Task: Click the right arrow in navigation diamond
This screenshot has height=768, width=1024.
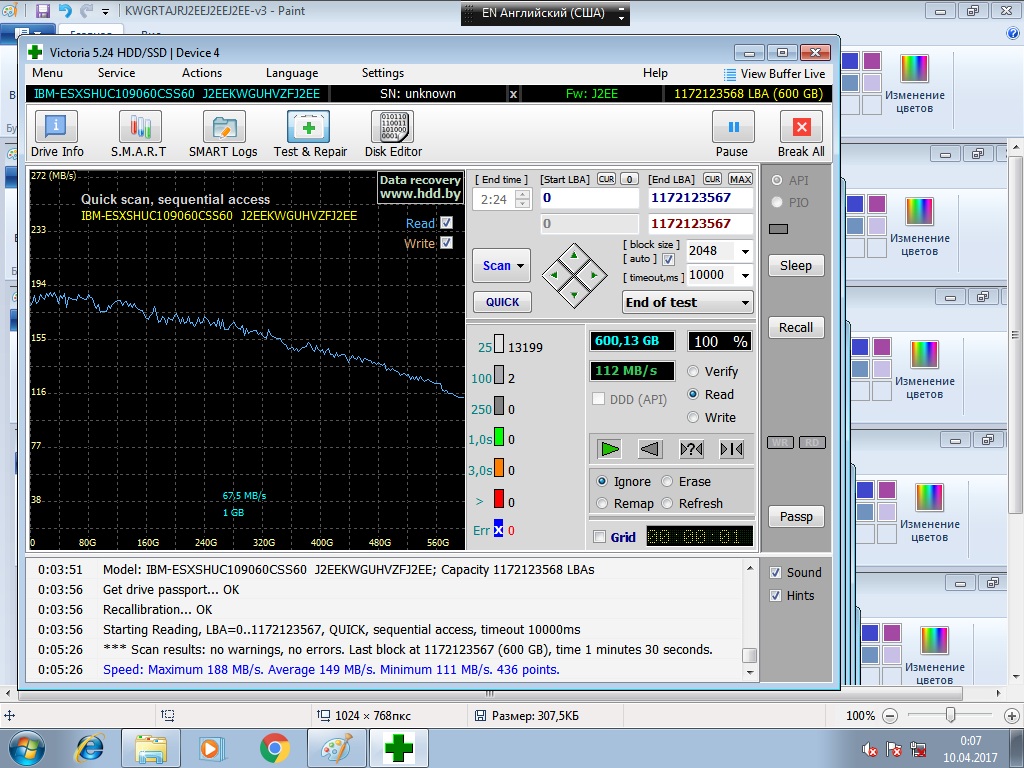Action: point(594,275)
